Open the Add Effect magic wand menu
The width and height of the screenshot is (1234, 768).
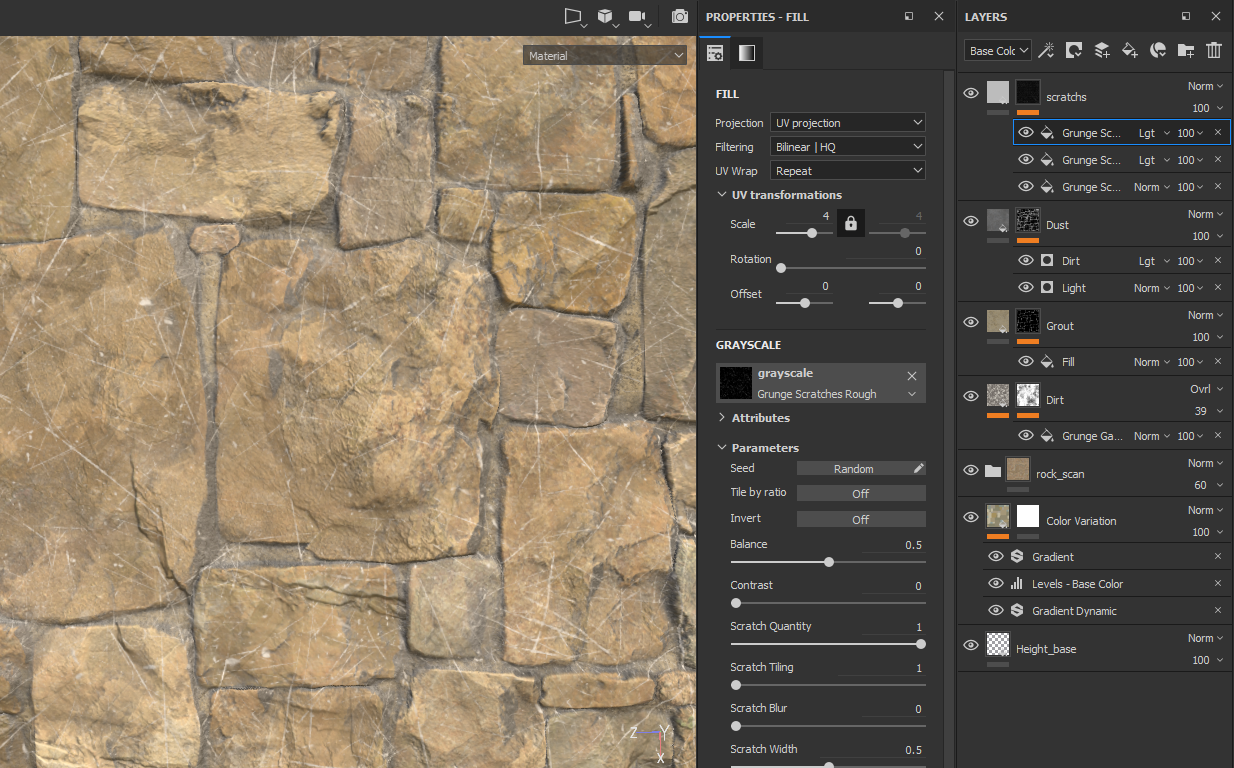[x=1046, y=50]
